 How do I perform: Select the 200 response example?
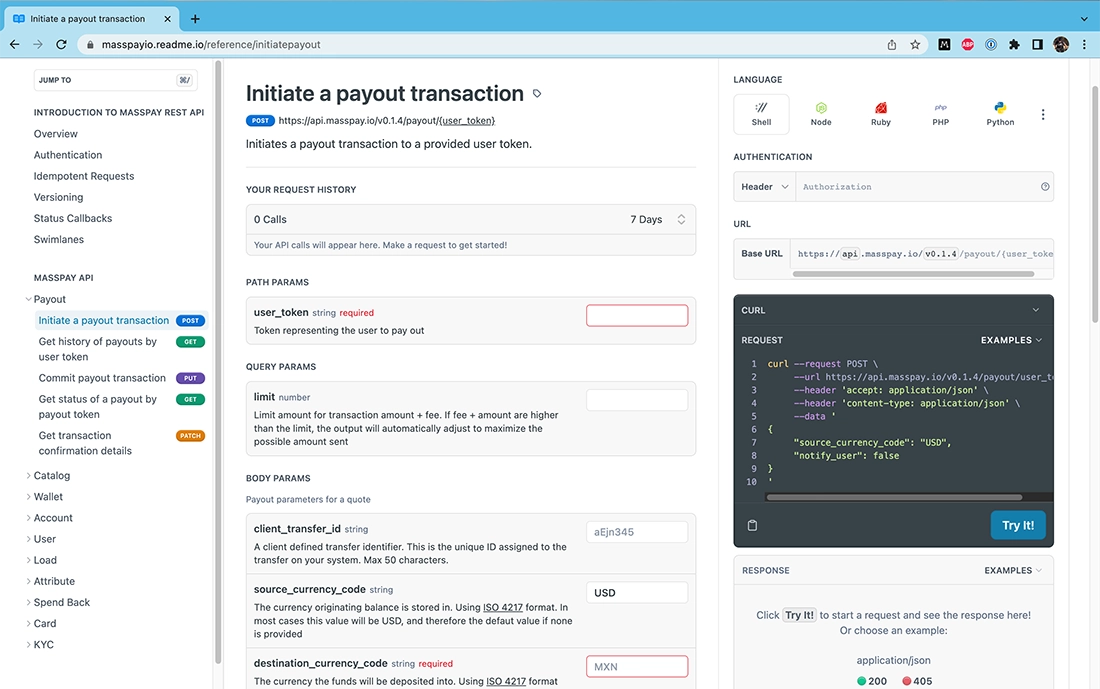[872, 681]
